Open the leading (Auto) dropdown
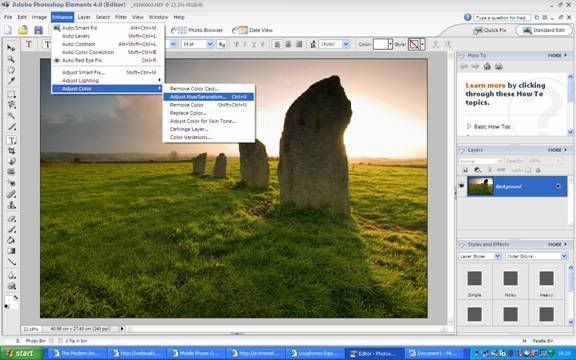This screenshot has height=360, width=576. (346, 44)
